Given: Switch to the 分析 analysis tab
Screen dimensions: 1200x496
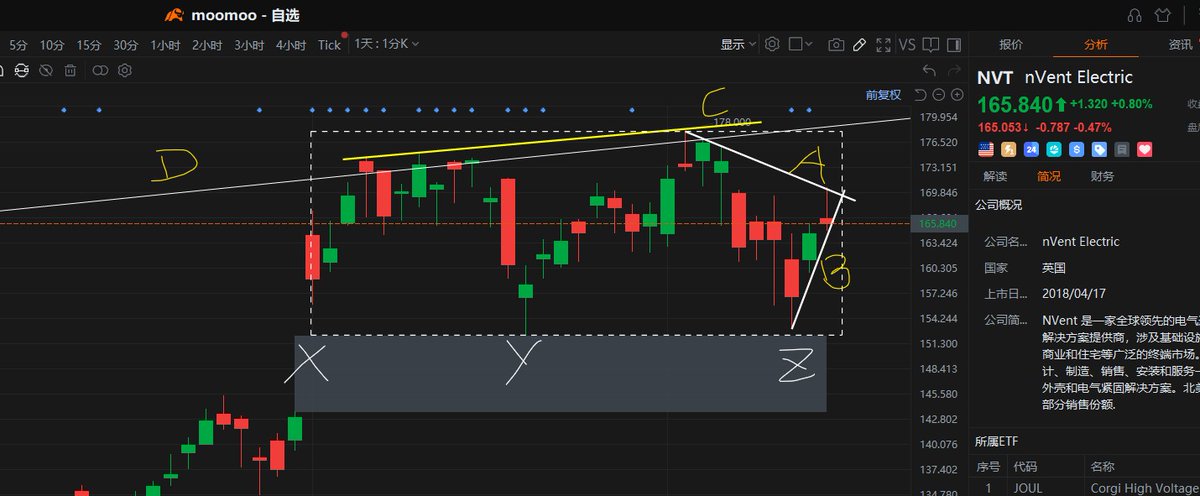Looking at the screenshot, I should pos(1096,44).
